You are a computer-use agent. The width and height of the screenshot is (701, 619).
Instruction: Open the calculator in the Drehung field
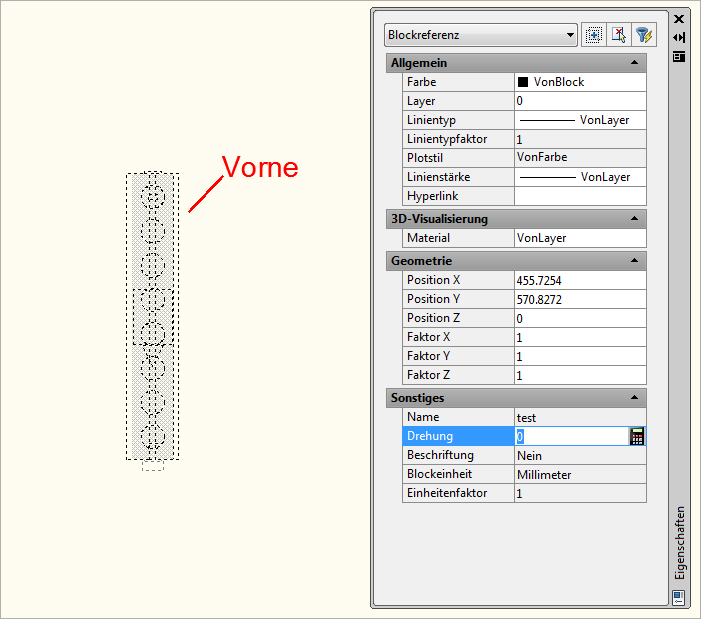coord(636,436)
